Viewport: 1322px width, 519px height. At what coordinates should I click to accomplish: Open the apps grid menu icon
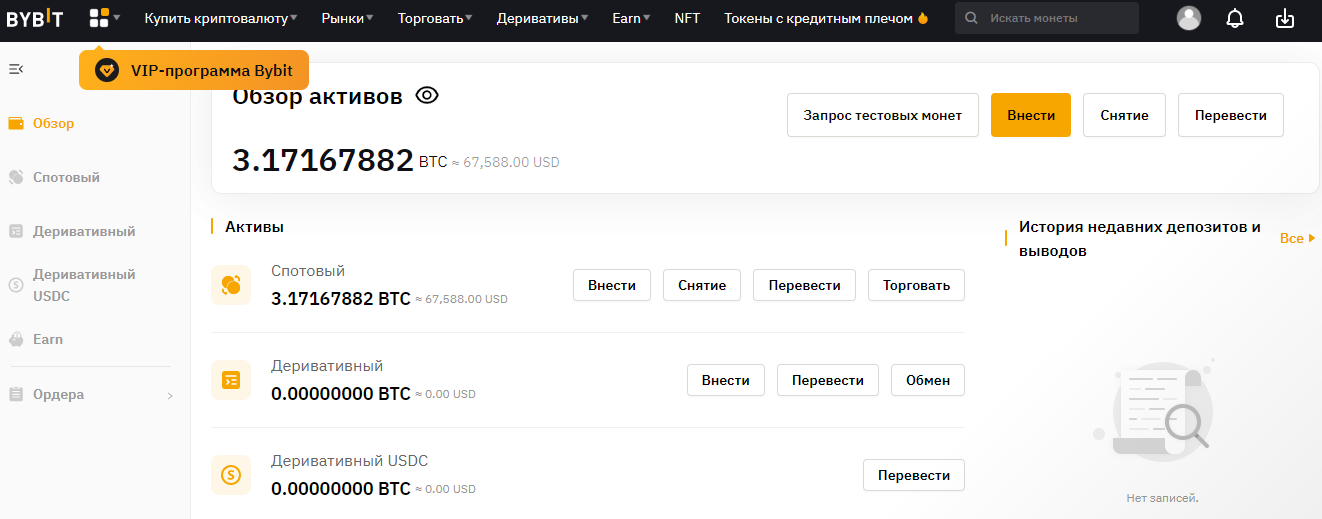99,18
